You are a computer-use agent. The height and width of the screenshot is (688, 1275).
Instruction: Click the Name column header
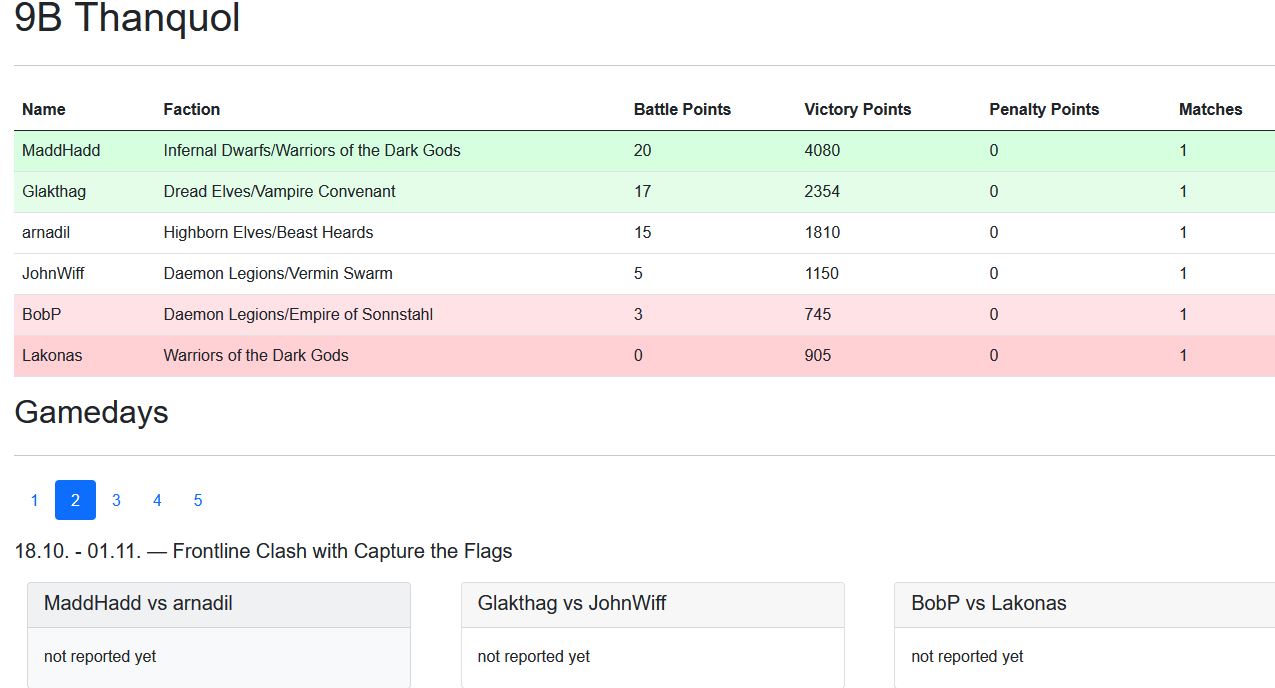44,109
